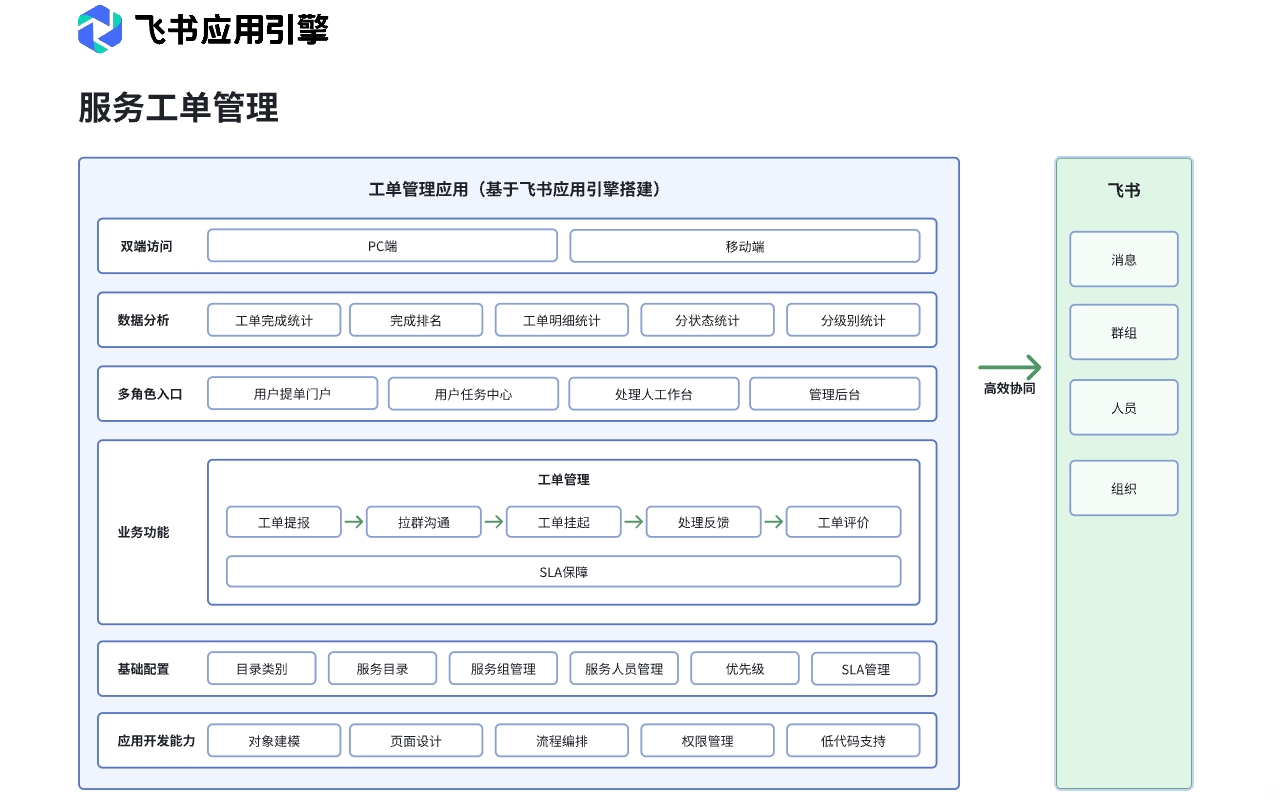
Task: Click the 目录类别 box
Action: click(262, 669)
